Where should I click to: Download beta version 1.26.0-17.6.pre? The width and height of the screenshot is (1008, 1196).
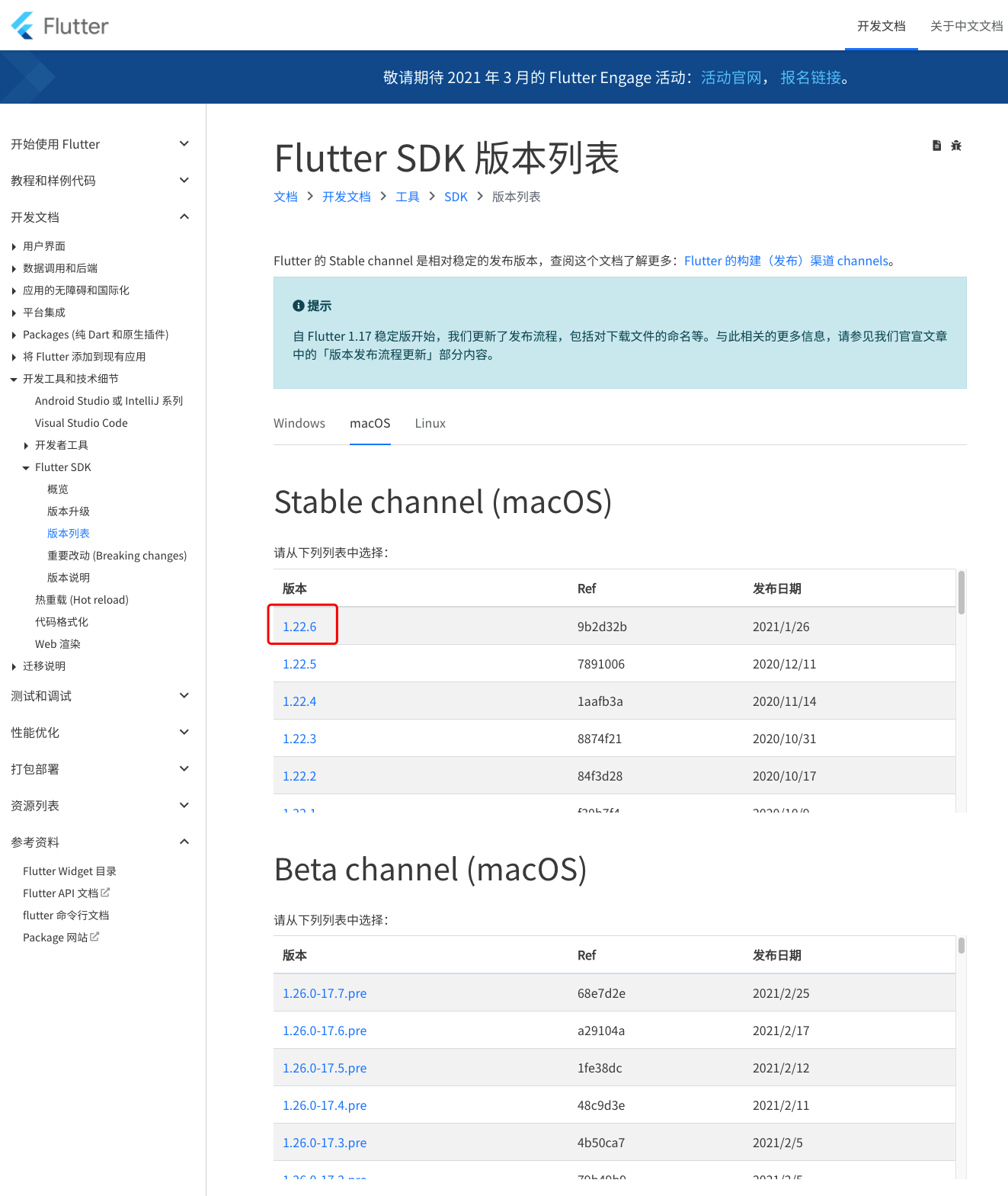325,1031
